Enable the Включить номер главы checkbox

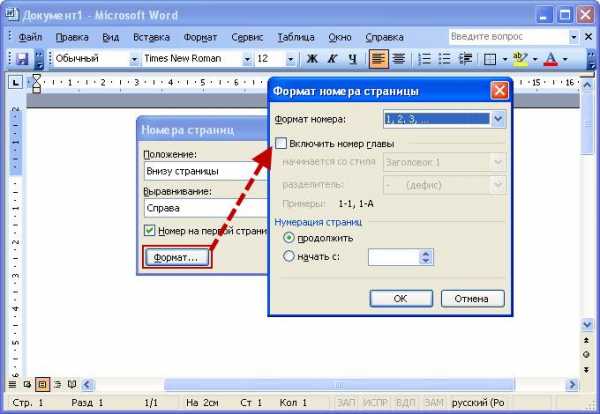[x=281, y=143]
